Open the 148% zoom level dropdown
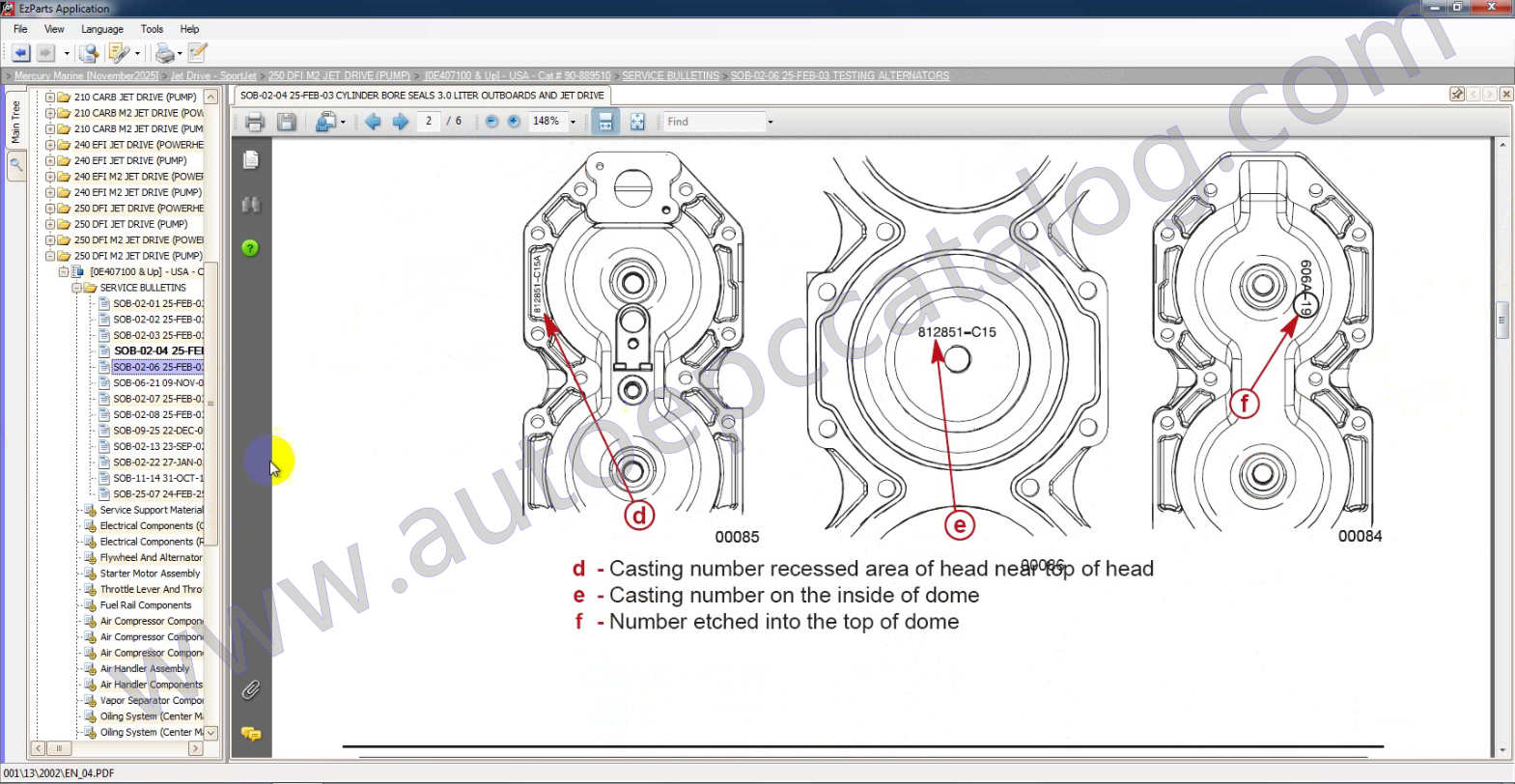 point(573,123)
